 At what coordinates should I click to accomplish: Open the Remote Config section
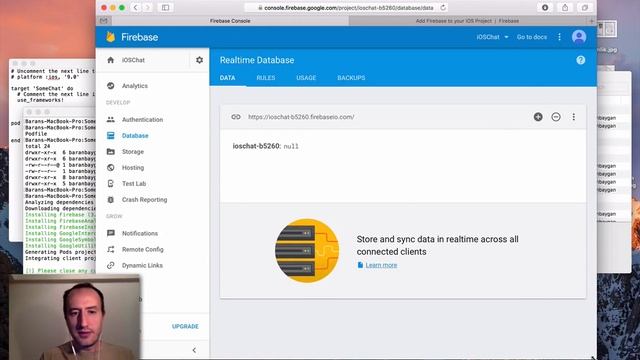coord(142,249)
